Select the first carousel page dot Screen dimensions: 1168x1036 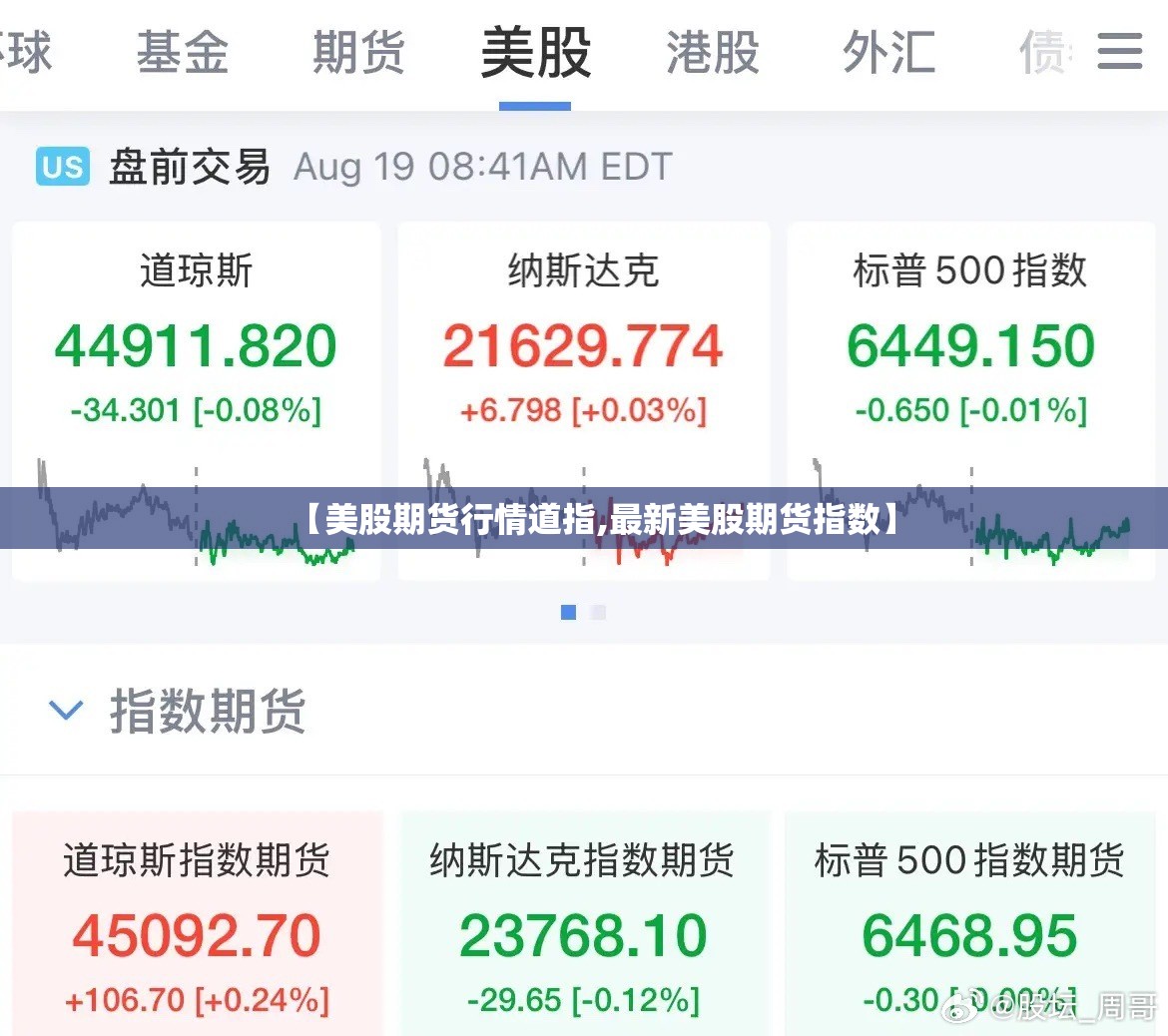[x=568, y=612]
